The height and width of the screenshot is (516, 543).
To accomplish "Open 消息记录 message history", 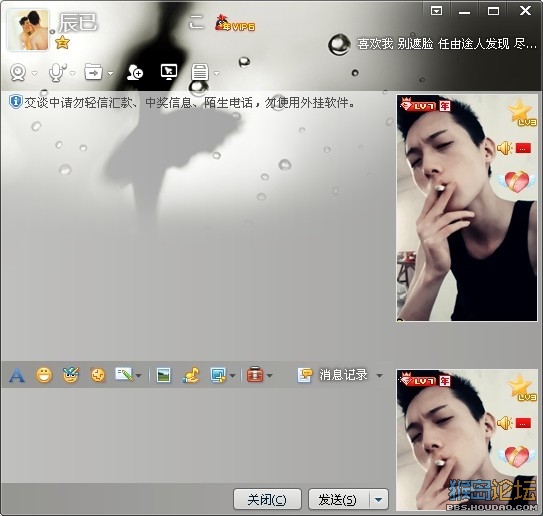I will 332,375.
